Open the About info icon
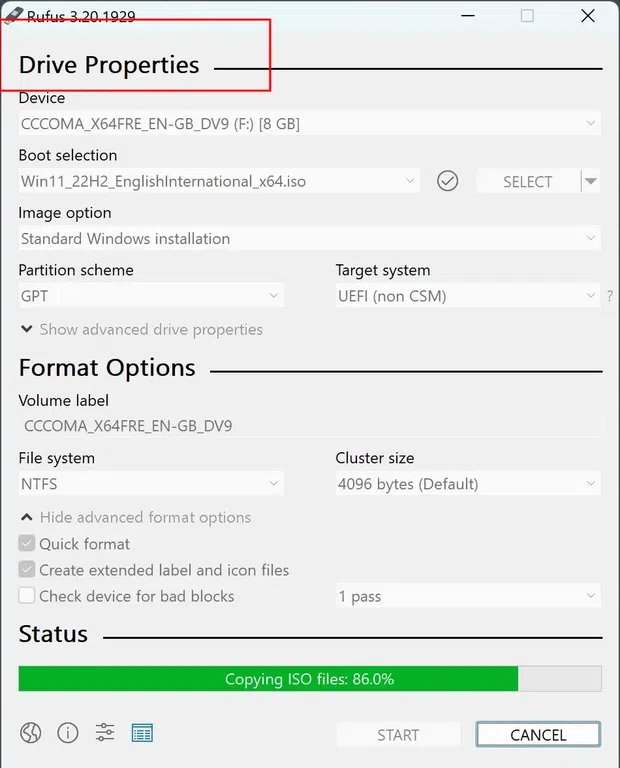The width and height of the screenshot is (620, 768). pyautogui.click(x=68, y=733)
